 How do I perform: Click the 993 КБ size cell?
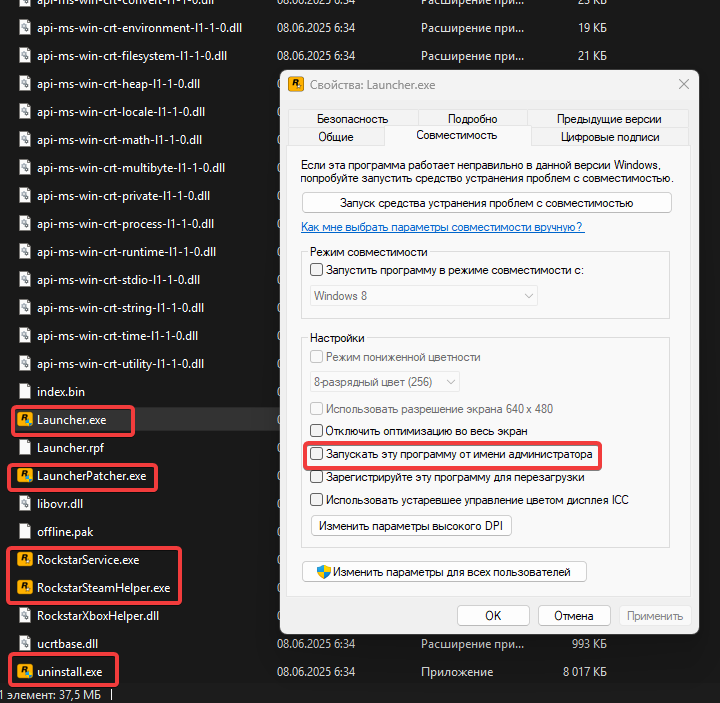[x=589, y=644]
